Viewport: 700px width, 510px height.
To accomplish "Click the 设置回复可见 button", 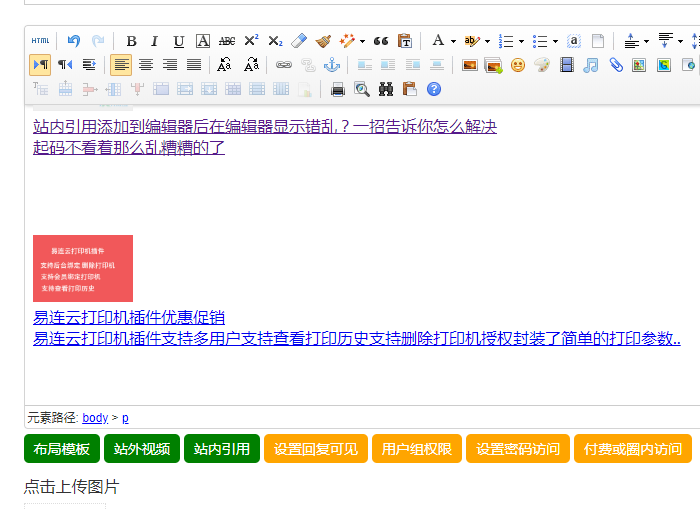I will click(316, 449).
